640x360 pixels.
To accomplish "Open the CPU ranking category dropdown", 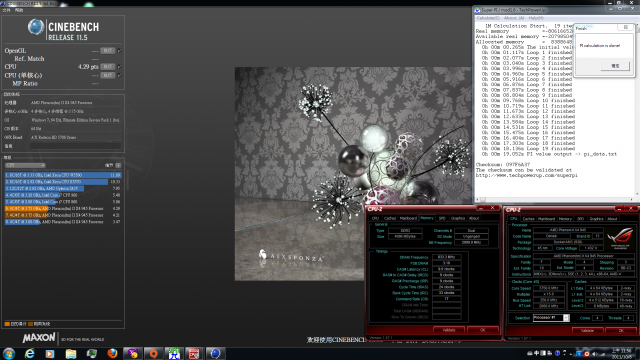I will [25, 165].
